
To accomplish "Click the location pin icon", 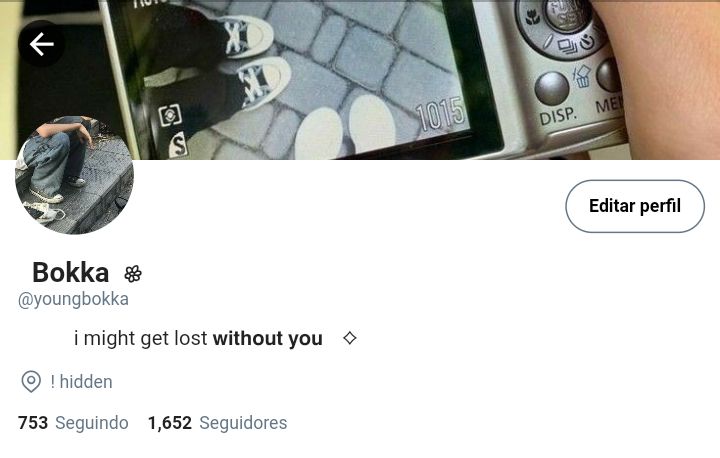I will point(31,381).
